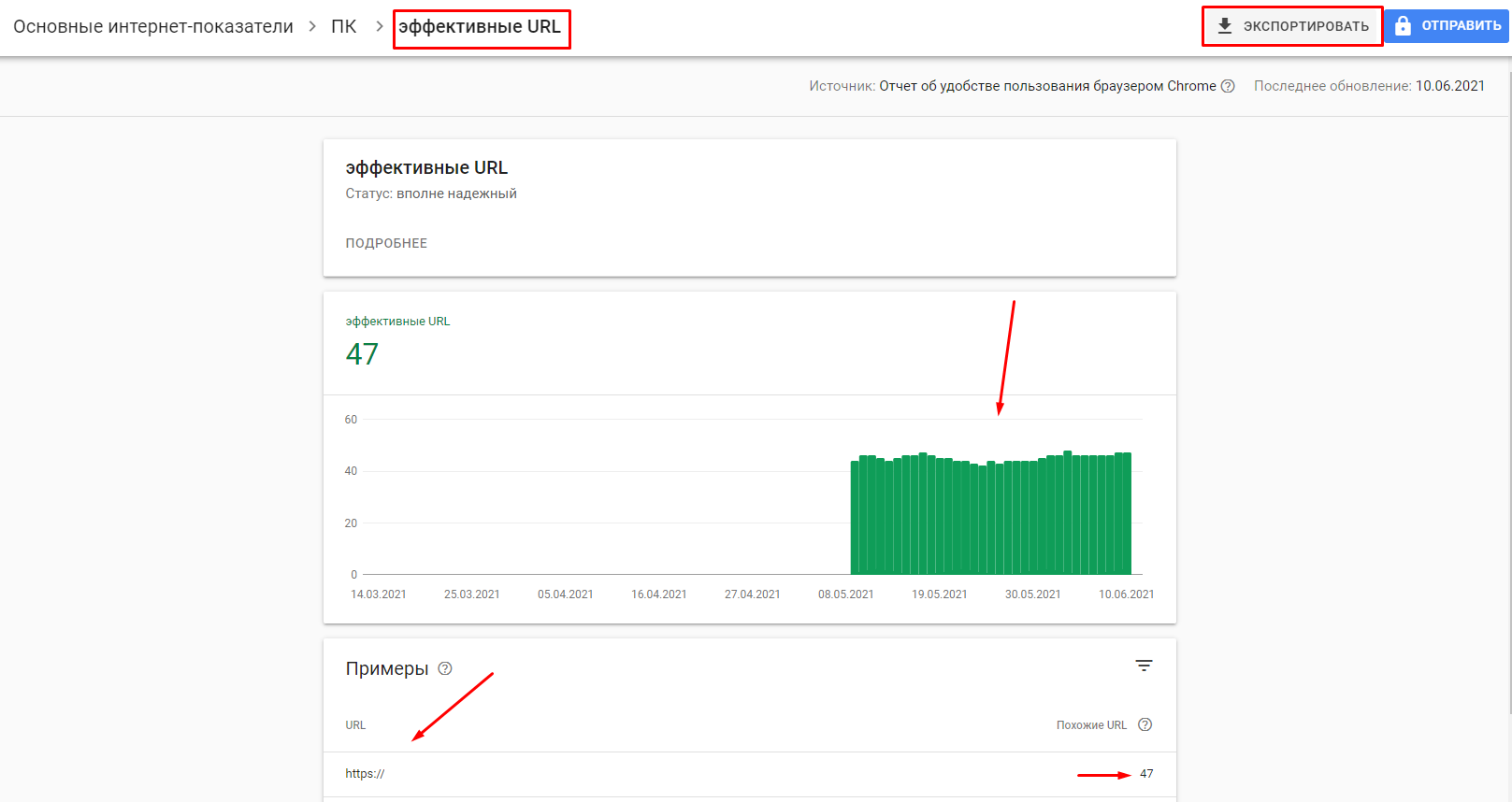The image size is (1512, 802).
Task: Click the last green bar at 10.06.2021
Action: click(x=1127, y=513)
